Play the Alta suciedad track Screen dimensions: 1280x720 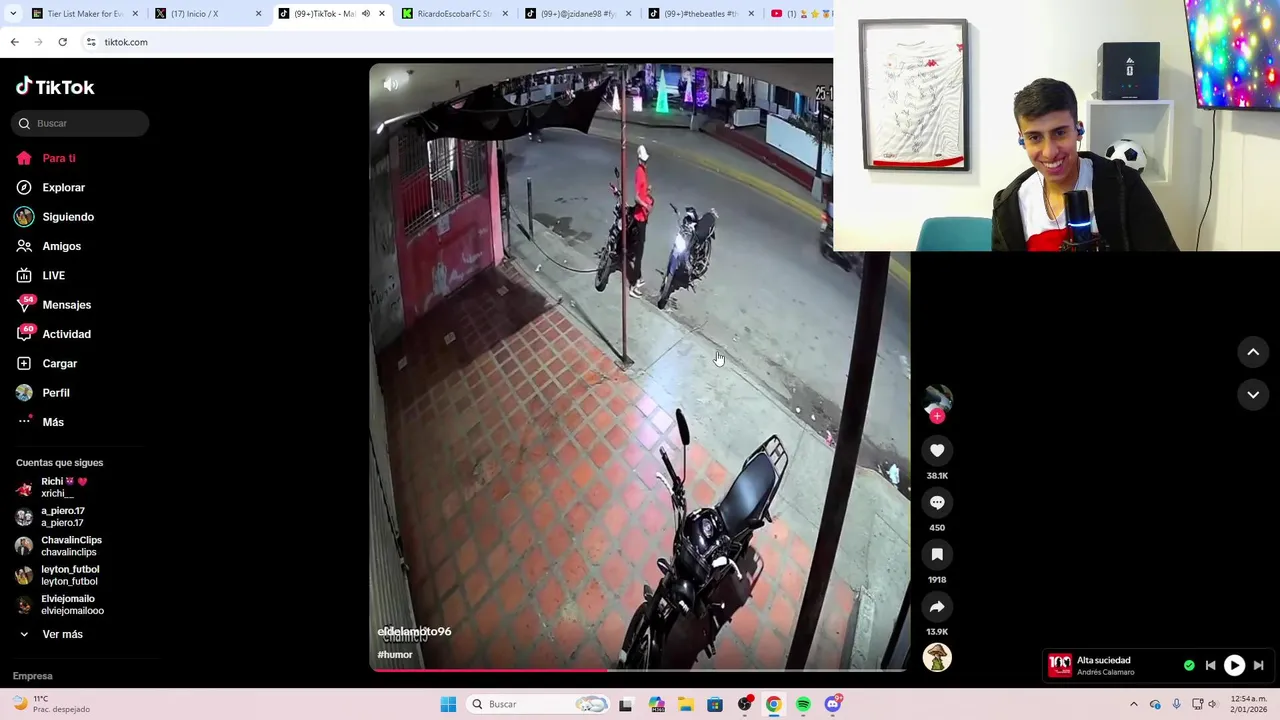tap(1234, 665)
